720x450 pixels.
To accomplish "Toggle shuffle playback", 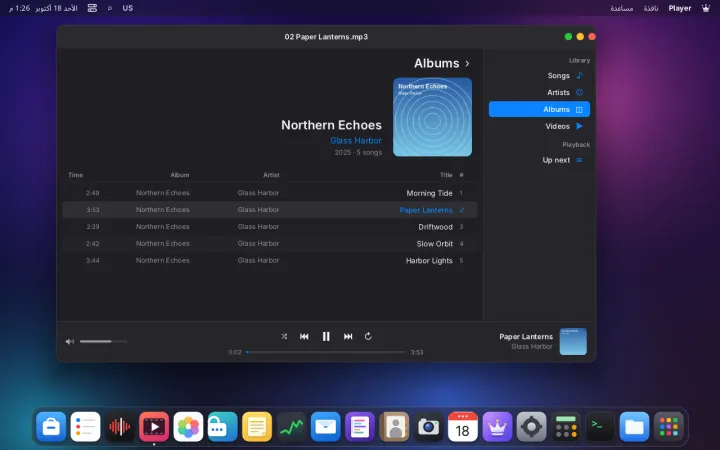I will (x=284, y=336).
